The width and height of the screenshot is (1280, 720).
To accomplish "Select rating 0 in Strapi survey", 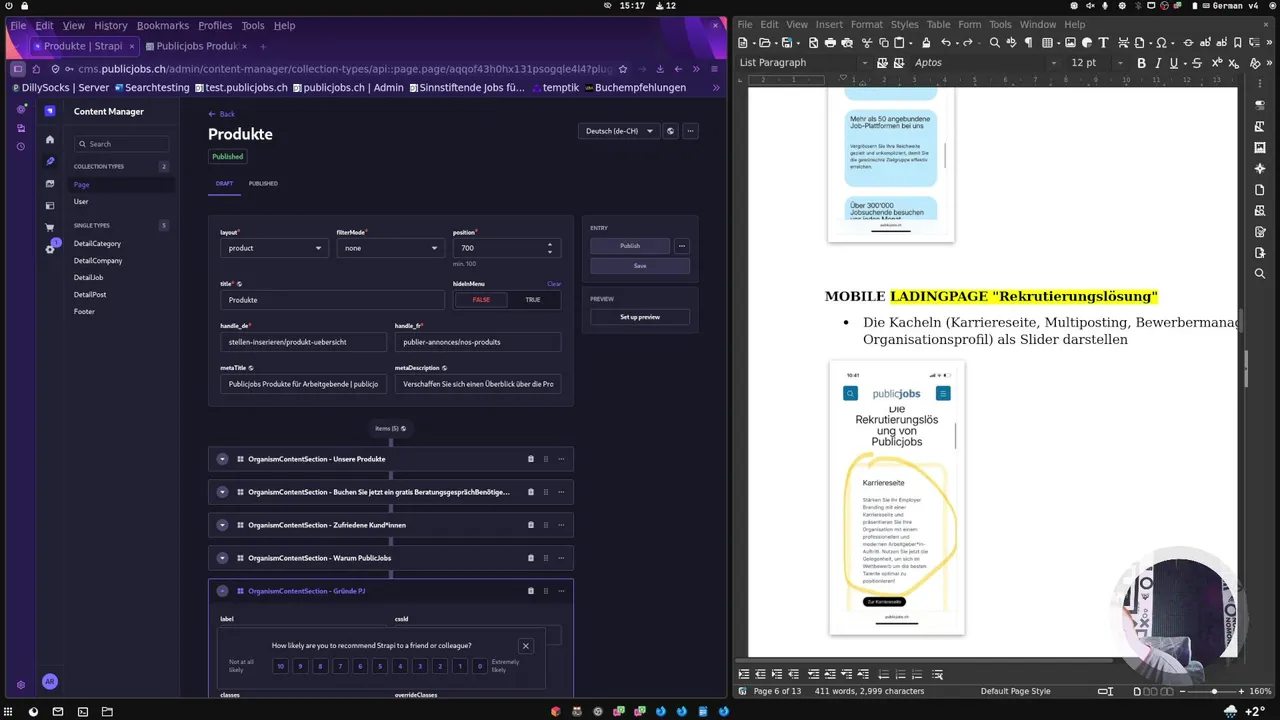I will [x=480, y=666].
